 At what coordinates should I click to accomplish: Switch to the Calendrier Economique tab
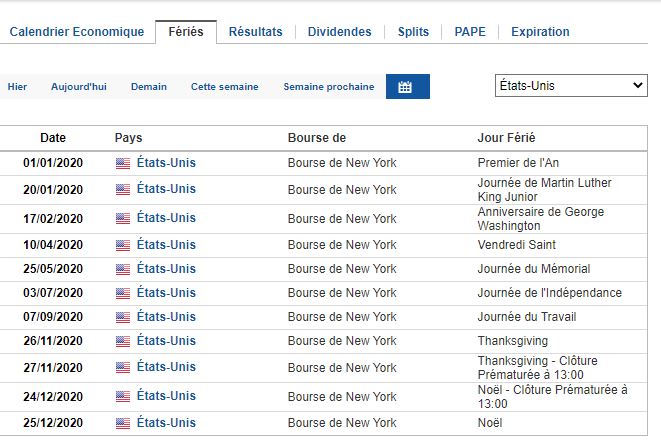pyautogui.click(x=77, y=32)
